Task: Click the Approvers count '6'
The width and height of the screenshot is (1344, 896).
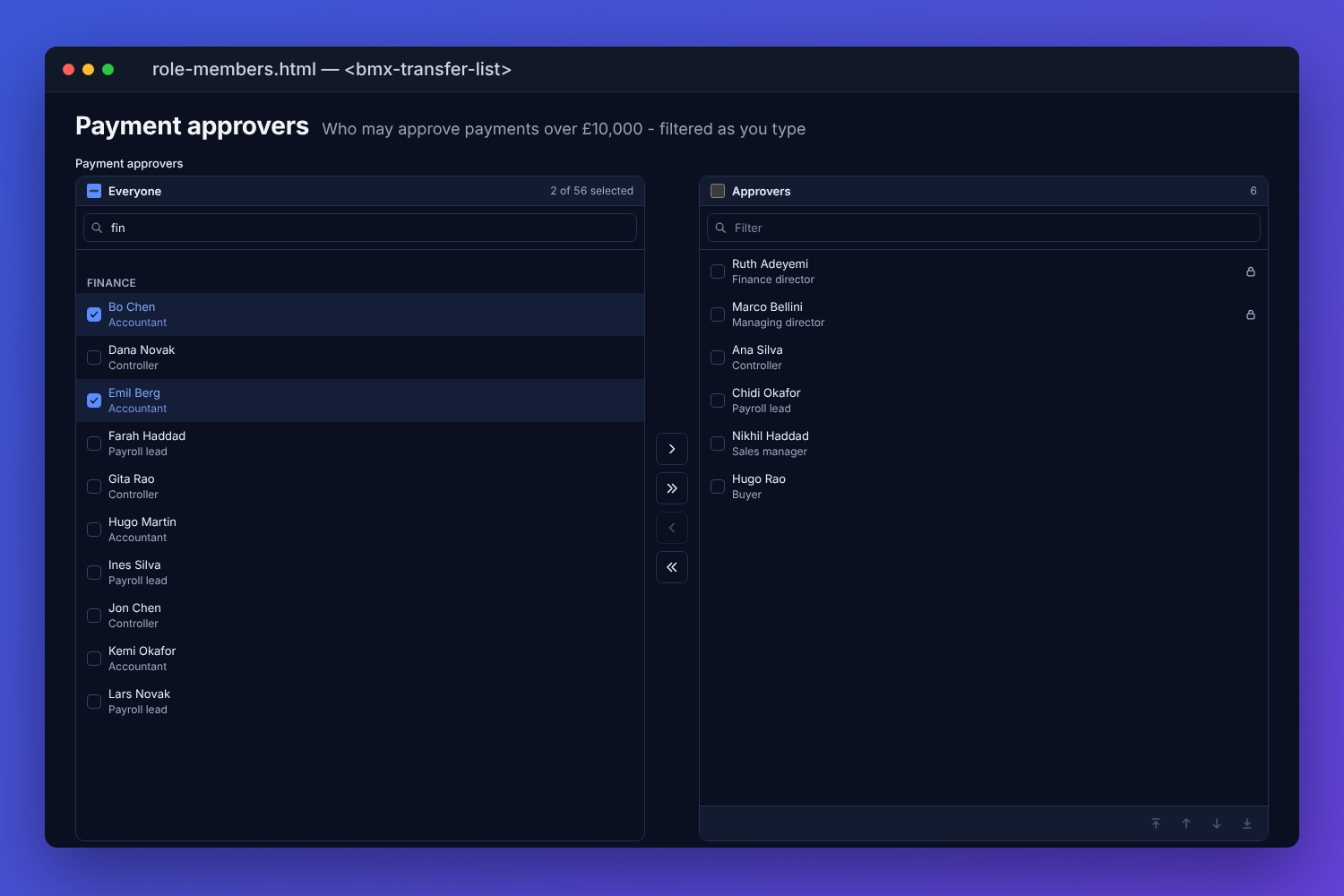Action: tap(1254, 191)
